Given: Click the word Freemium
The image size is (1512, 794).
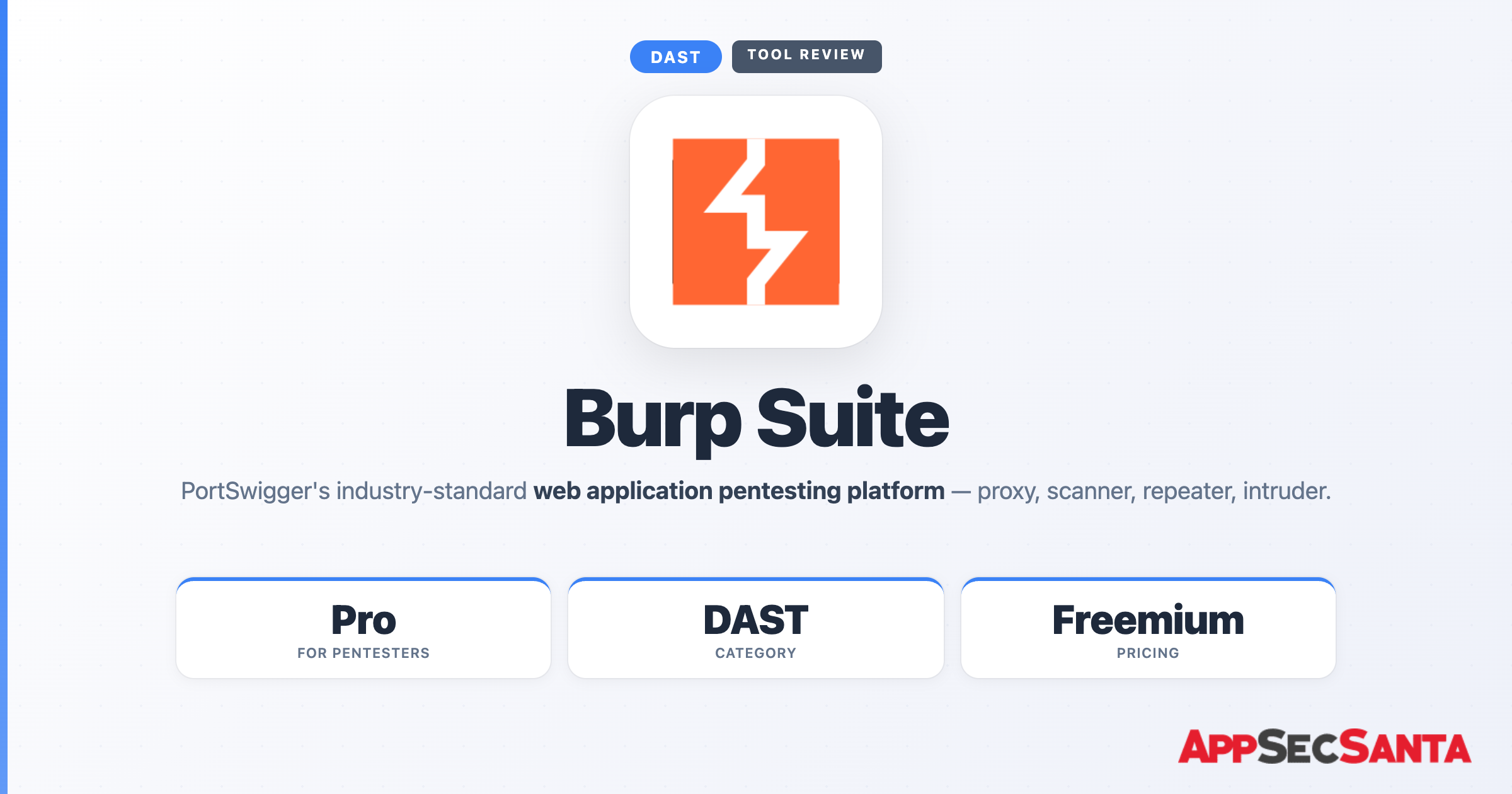Looking at the screenshot, I should click(1148, 620).
